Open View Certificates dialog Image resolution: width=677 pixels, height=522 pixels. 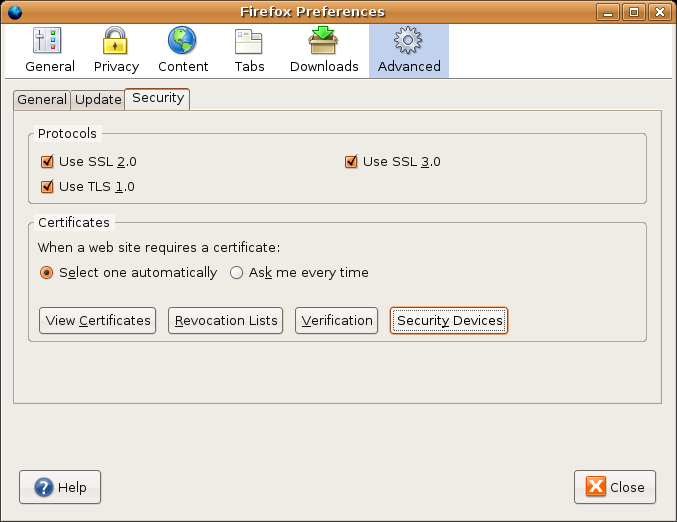[98, 320]
